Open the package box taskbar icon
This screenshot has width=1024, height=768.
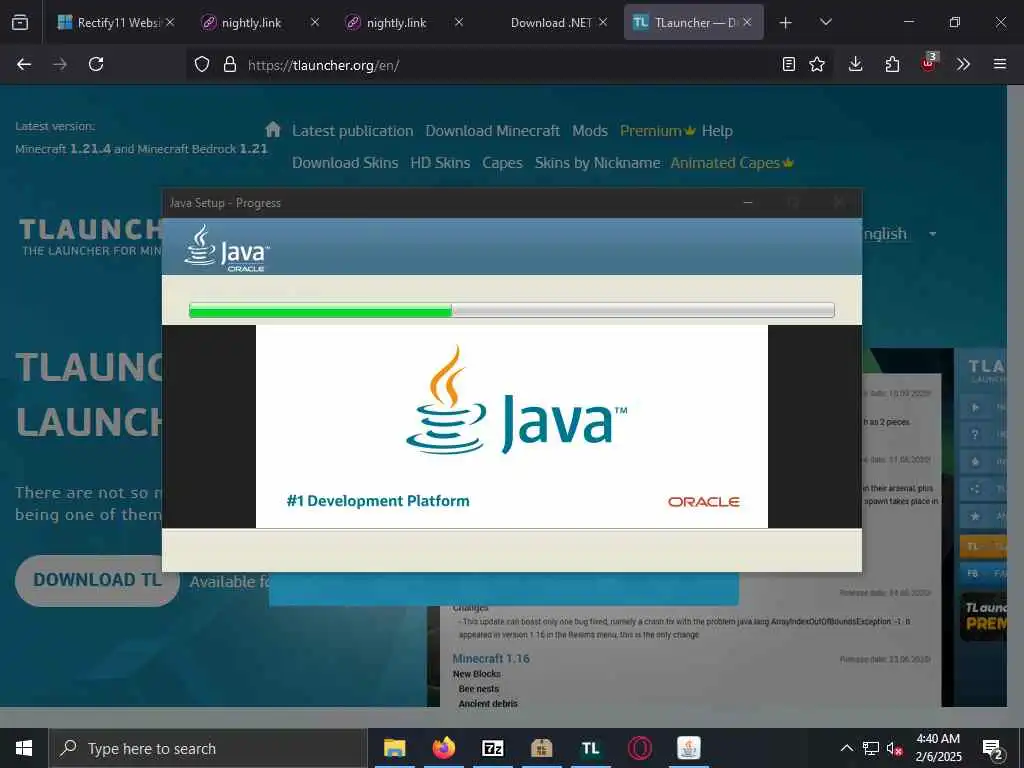tap(541, 748)
